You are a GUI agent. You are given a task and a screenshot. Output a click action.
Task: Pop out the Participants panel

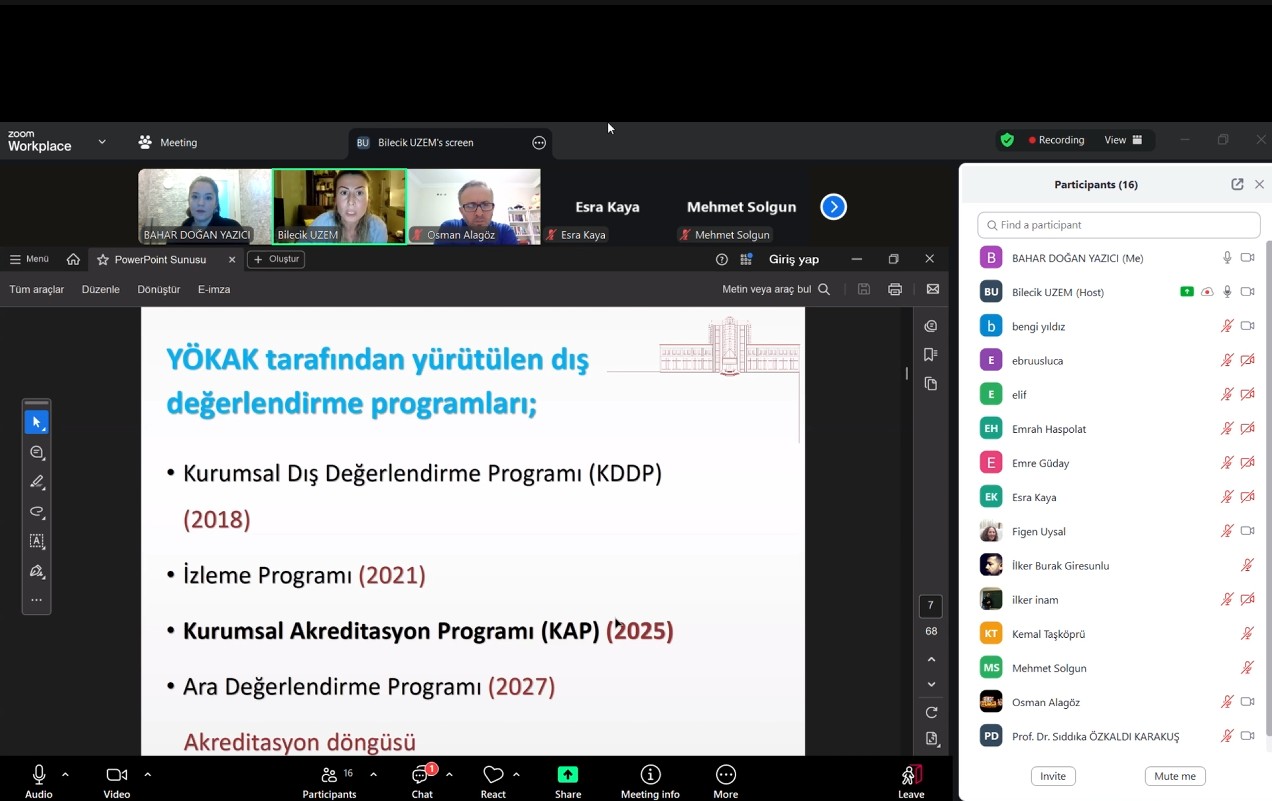[1237, 184]
